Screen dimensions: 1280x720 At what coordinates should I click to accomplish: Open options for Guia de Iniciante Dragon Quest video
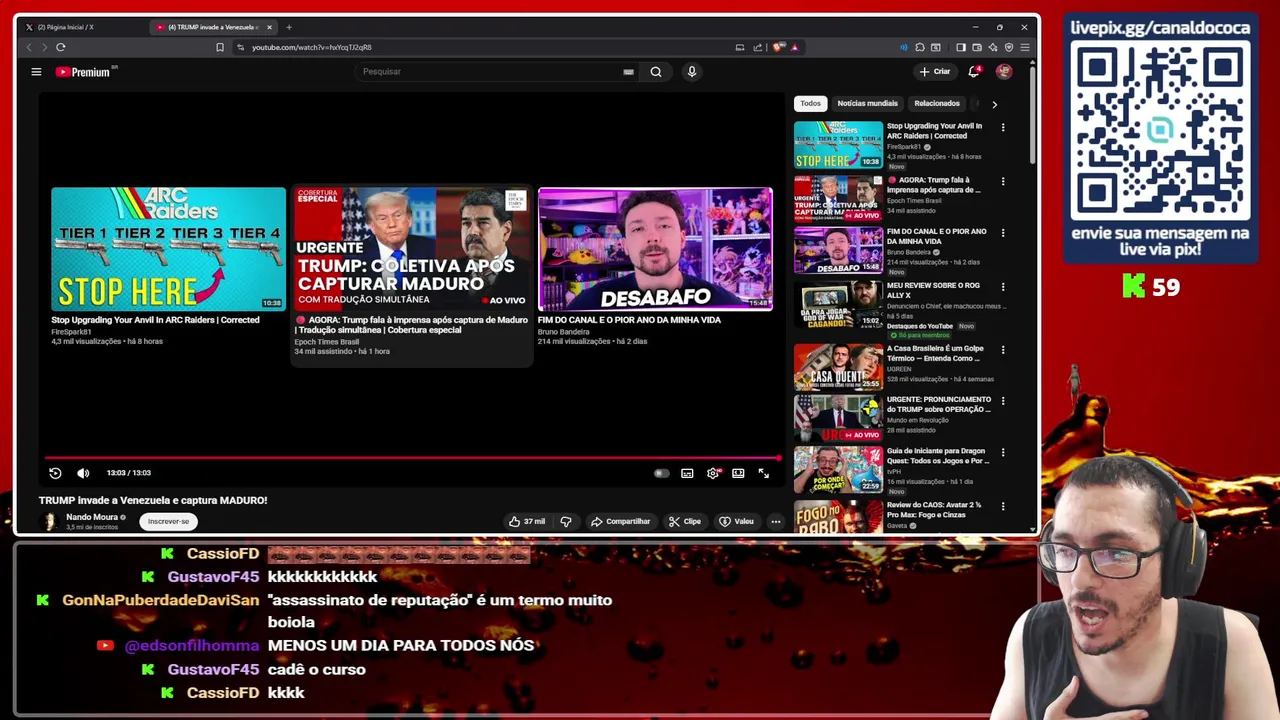(x=1003, y=452)
